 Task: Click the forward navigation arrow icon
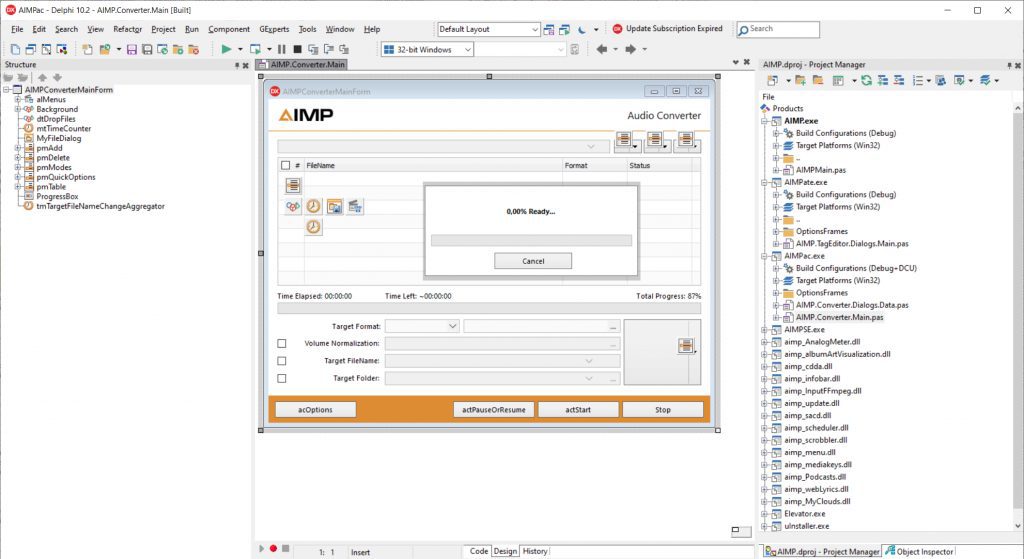pyautogui.click(x=630, y=49)
